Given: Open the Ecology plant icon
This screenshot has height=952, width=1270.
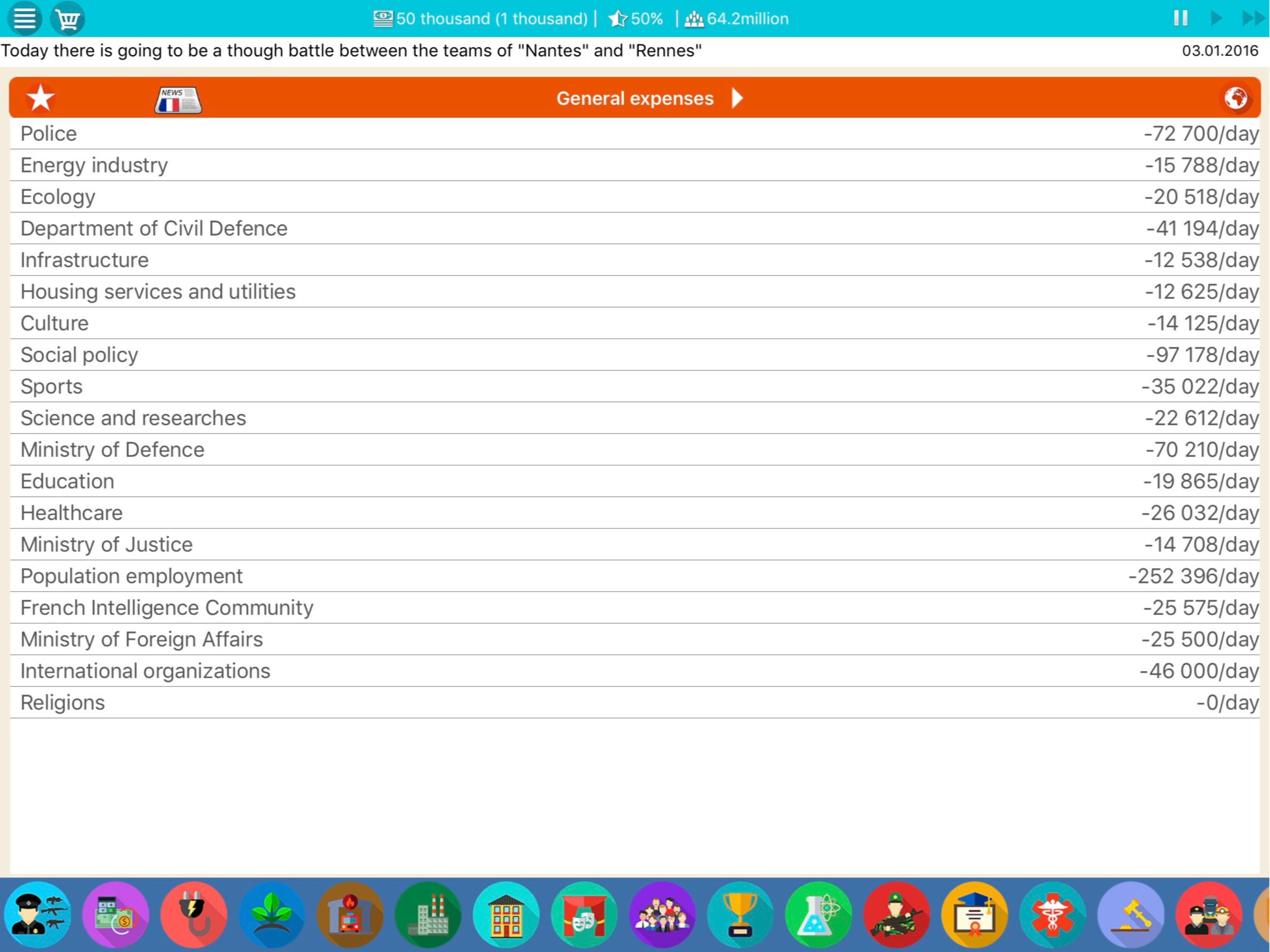Looking at the screenshot, I should pyautogui.click(x=272, y=914).
